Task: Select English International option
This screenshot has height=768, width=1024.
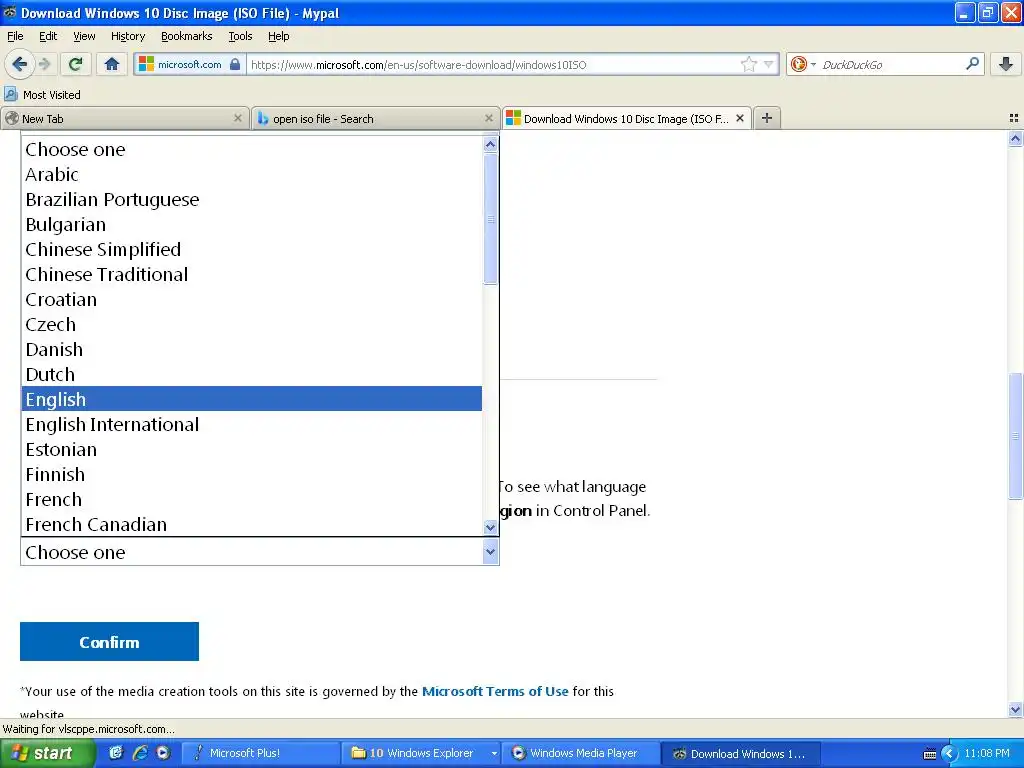Action: coord(252,424)
